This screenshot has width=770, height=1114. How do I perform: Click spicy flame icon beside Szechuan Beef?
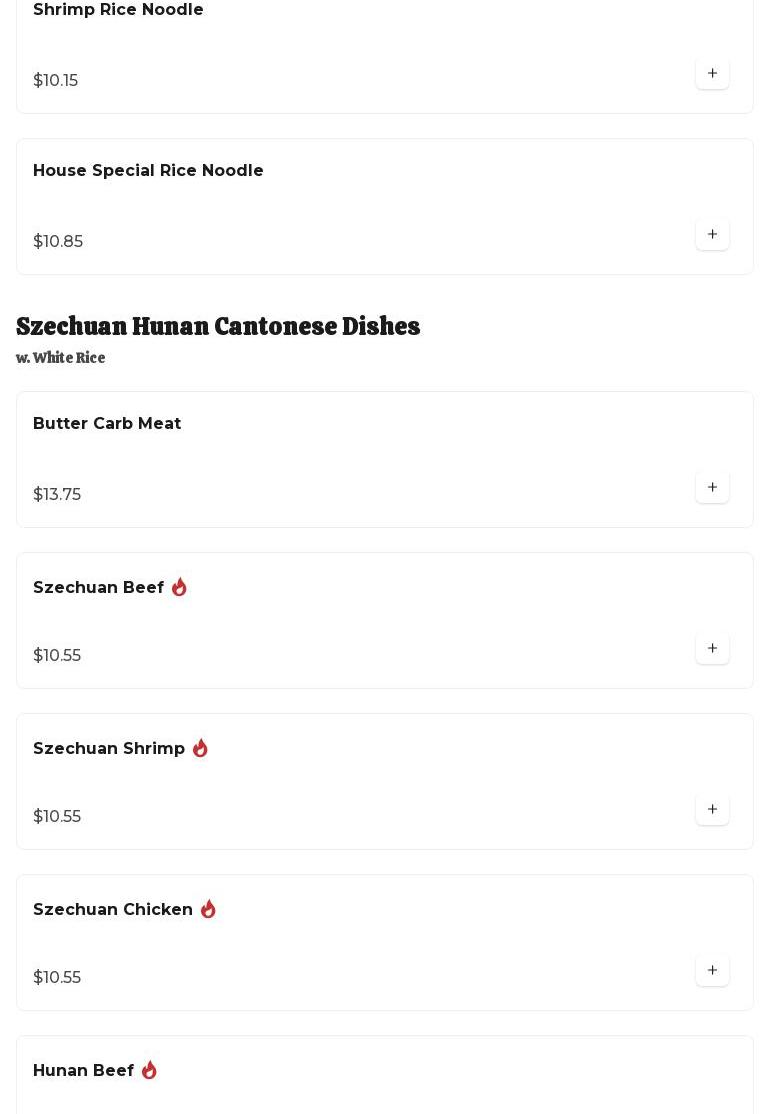(x=179, y=587)
